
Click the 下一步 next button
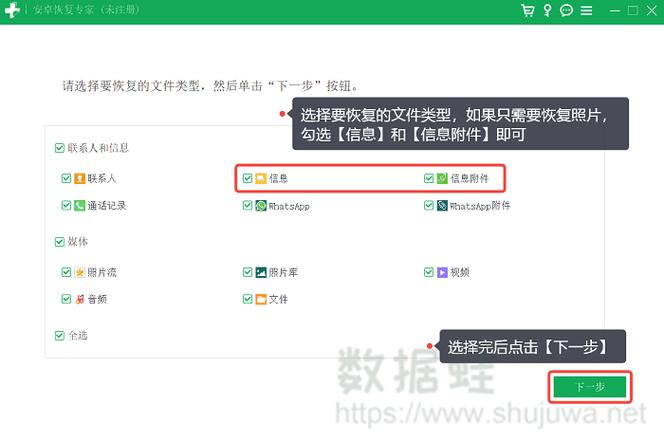click(x=590, y=387)
